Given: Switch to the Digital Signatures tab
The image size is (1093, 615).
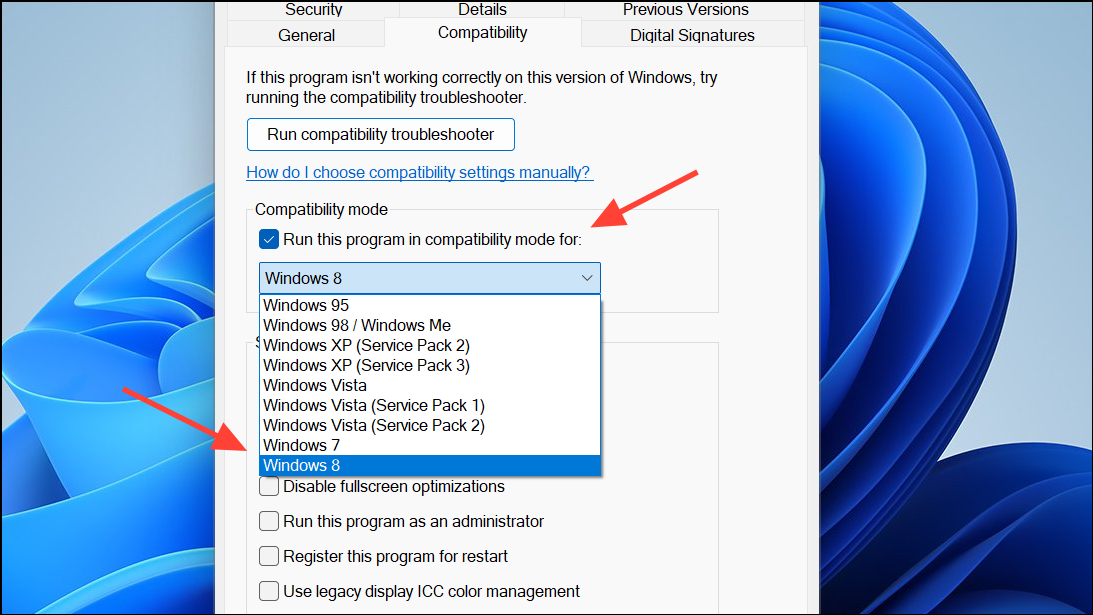Looking at the screenshot, I should [x=693, y=34].
